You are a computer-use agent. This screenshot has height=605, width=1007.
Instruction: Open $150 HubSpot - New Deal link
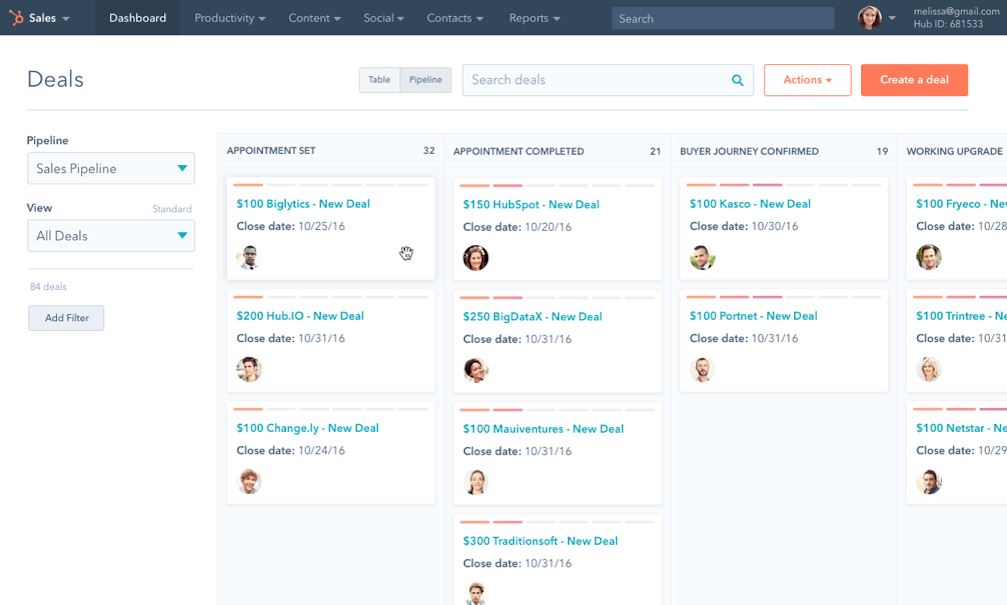(x=531, y=204)
